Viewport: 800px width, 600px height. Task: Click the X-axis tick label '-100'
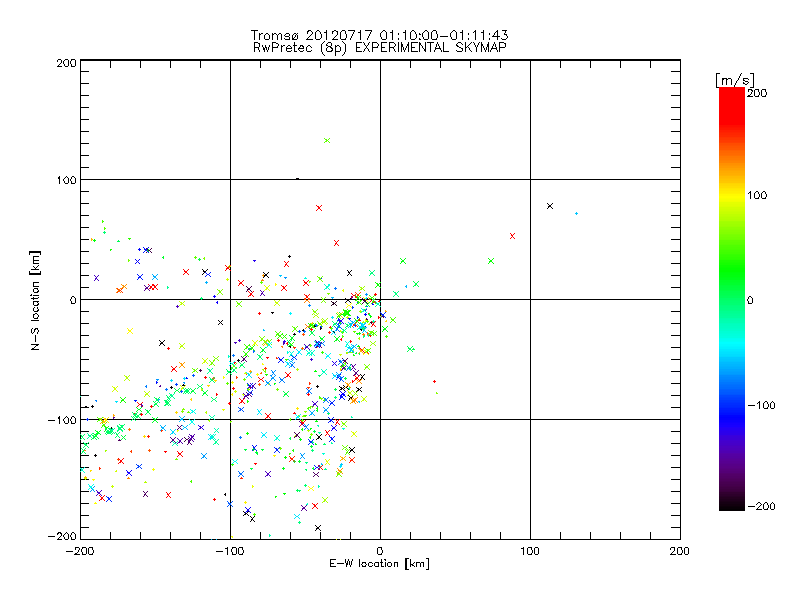click(x=230, y=551)
